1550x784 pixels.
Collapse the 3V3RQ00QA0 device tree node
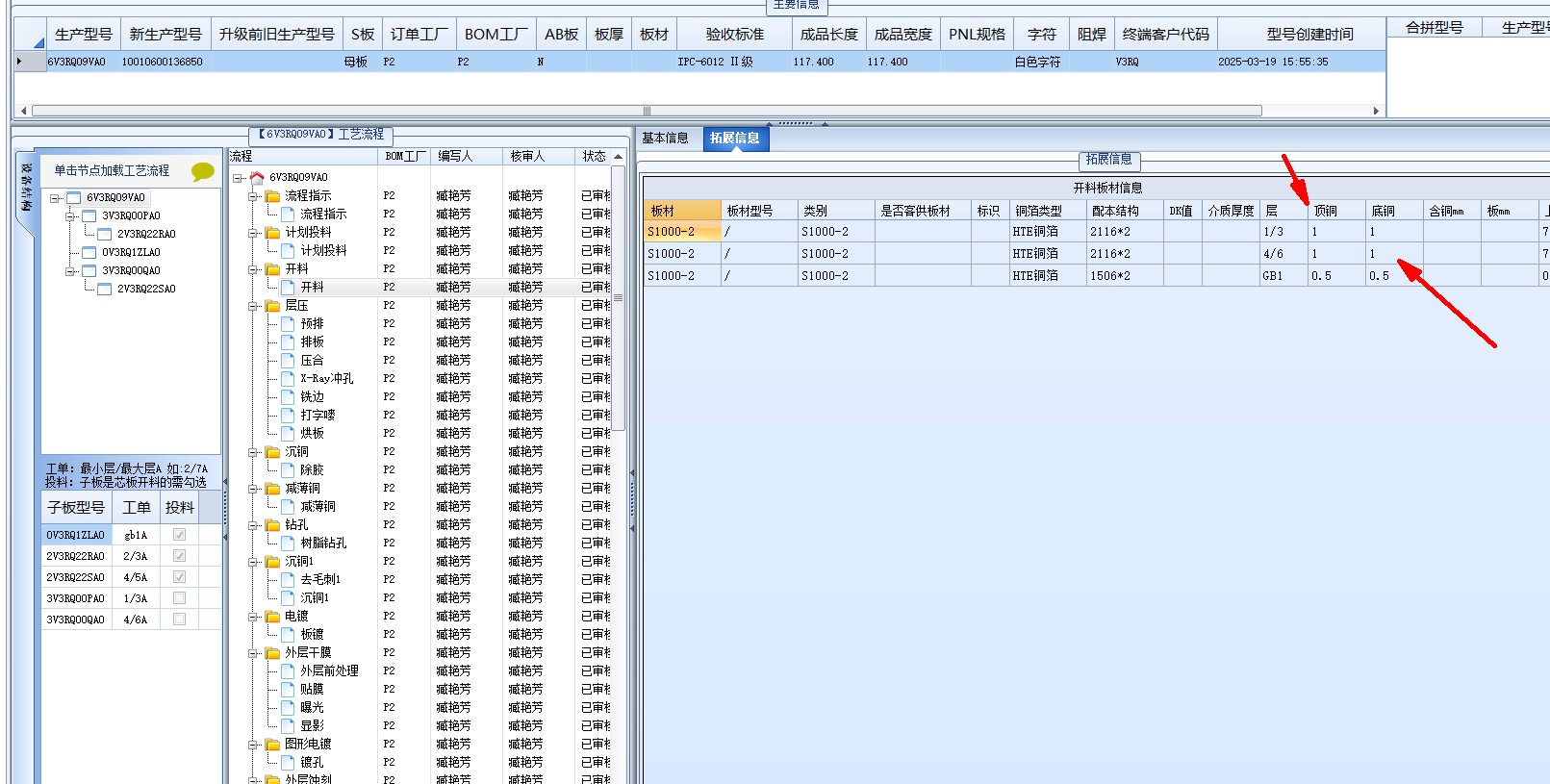[x=71, y=271]
